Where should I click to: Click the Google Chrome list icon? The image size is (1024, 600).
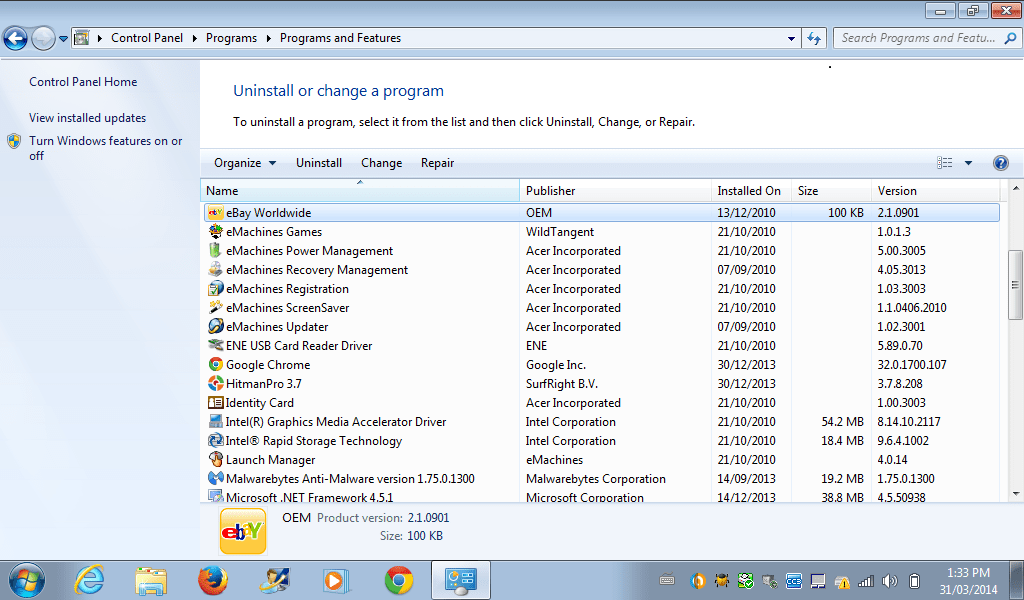tap(216, 364)
